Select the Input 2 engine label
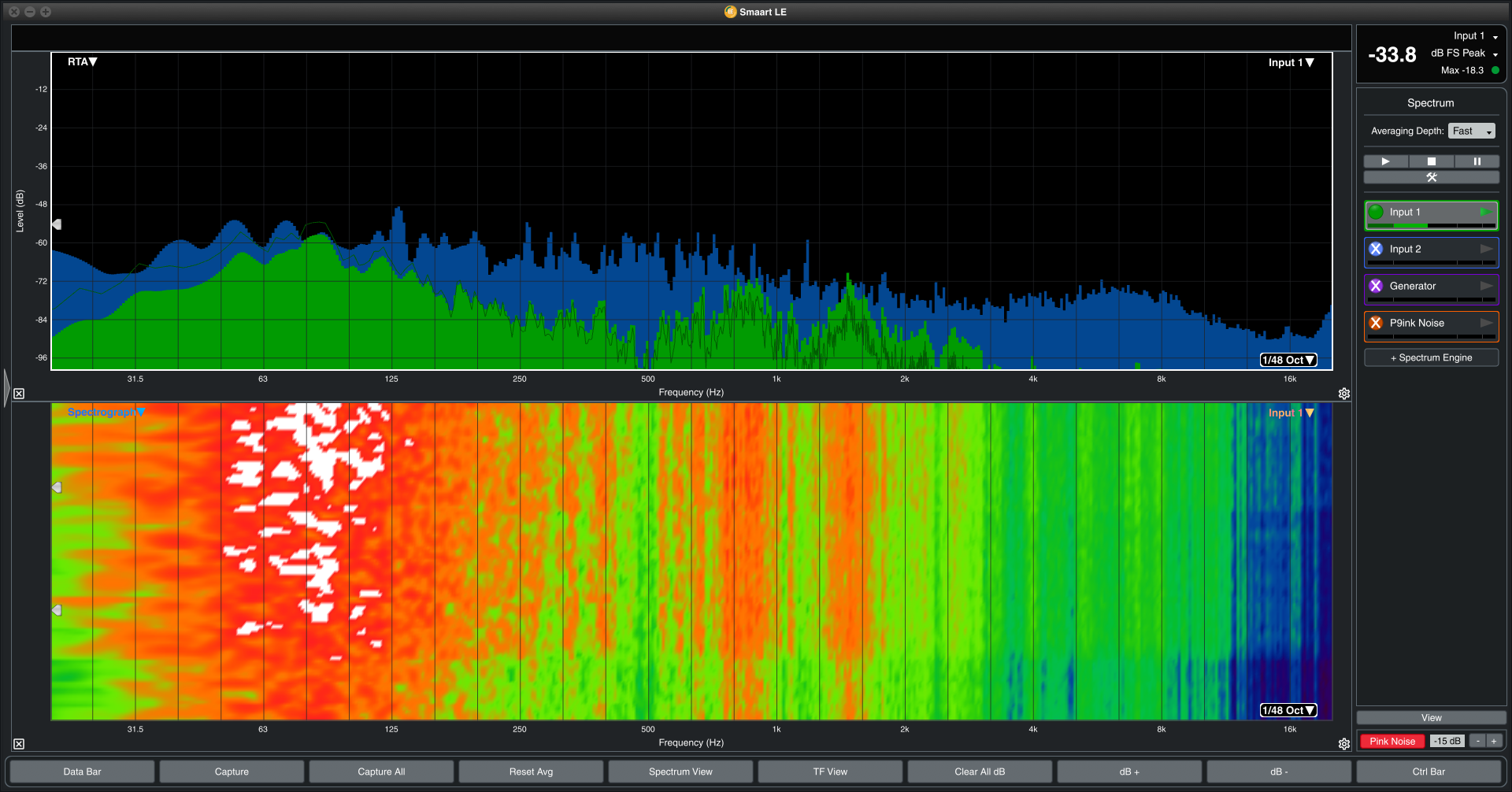 (x=1405, y=249)
